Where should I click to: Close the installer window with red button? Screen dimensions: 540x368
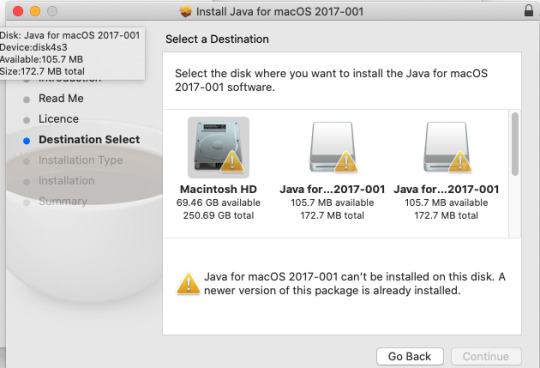point(18,11)
